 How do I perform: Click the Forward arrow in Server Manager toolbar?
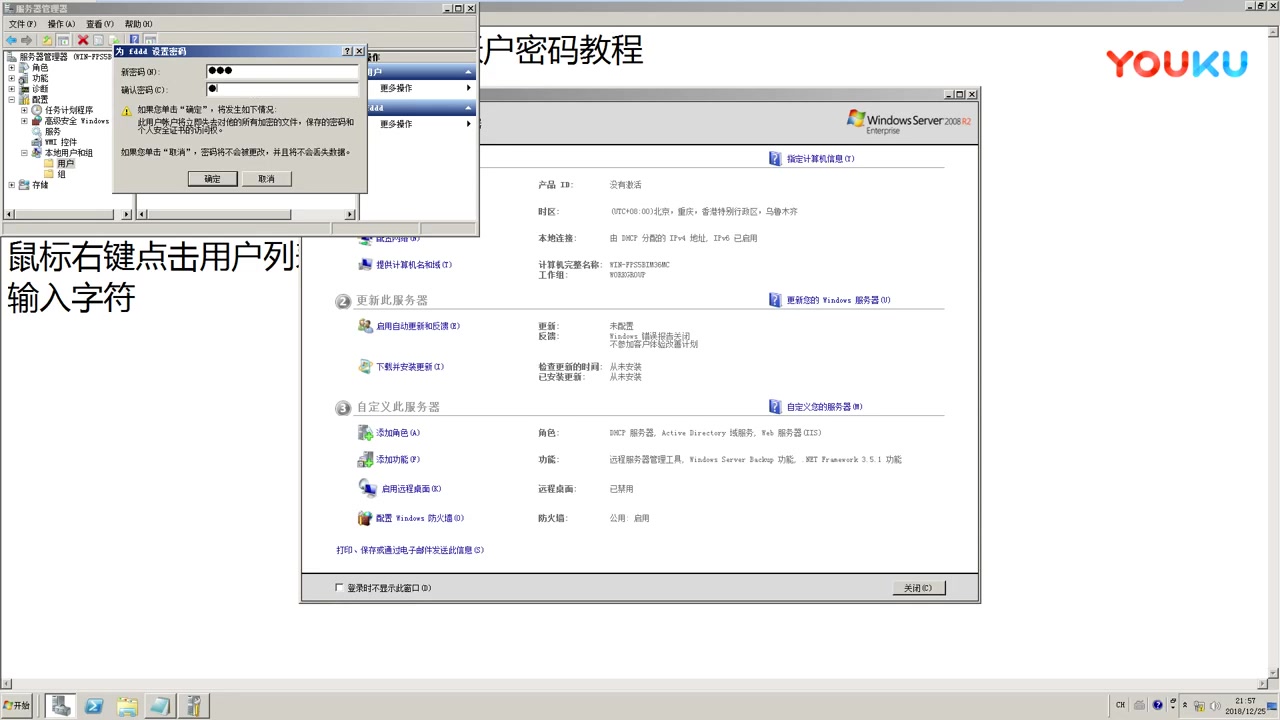click(27, 40)
